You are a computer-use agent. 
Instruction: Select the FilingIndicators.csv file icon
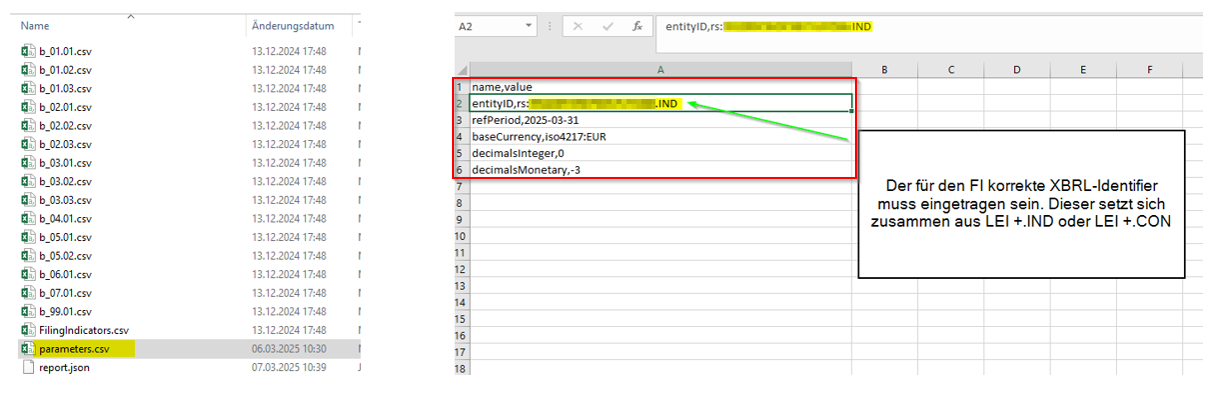click(x=28, y=330)
